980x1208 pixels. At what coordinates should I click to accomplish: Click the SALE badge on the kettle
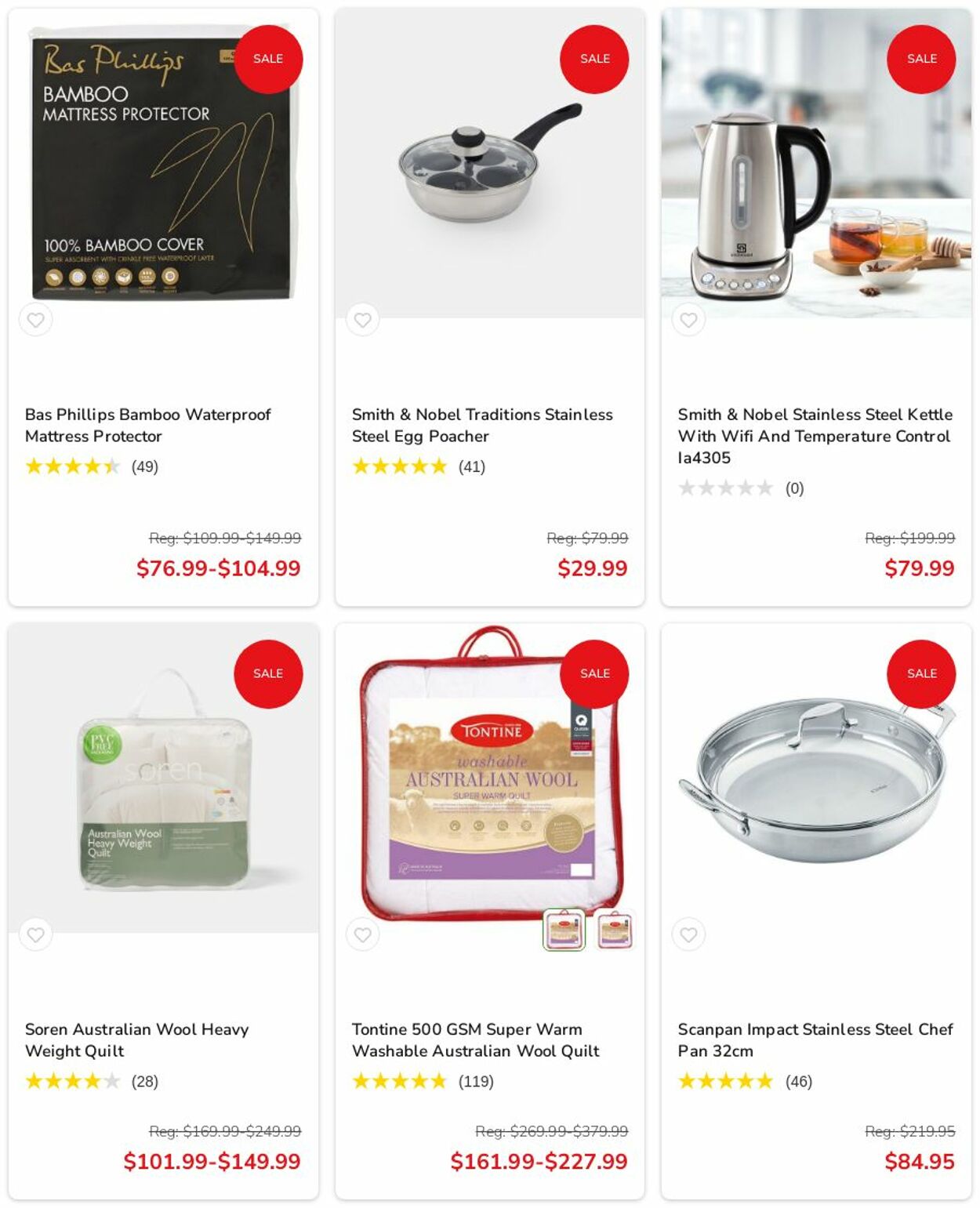(x=921, y=59)
